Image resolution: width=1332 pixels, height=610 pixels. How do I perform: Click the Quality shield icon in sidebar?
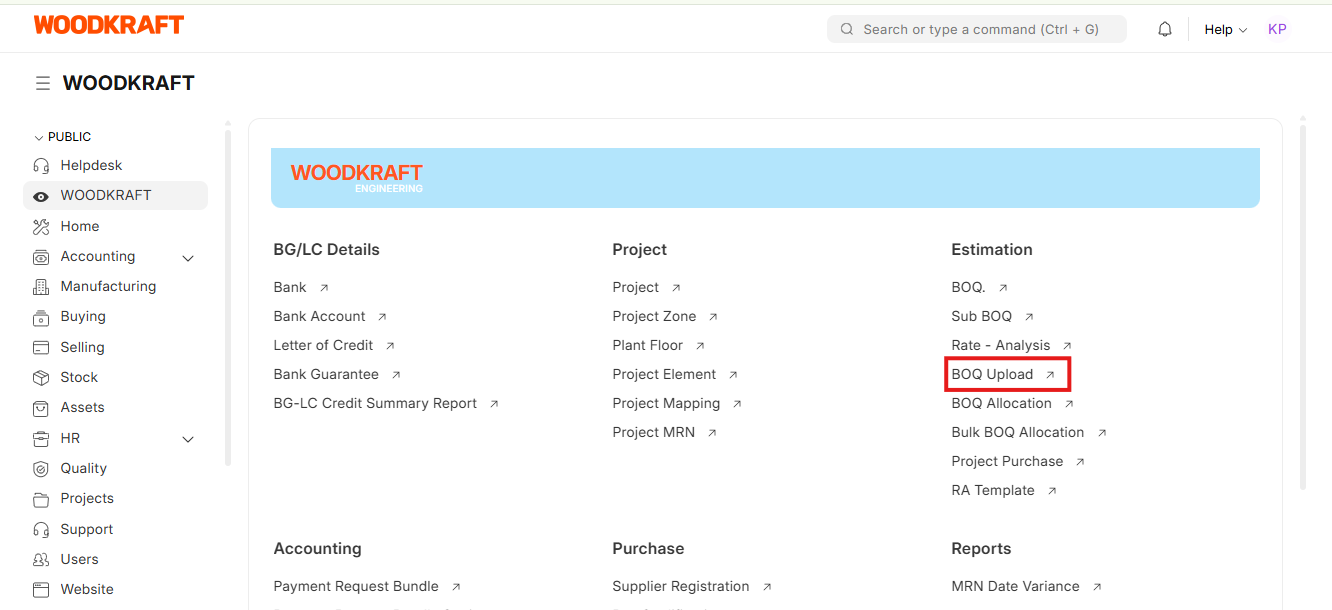click(41, 469)
